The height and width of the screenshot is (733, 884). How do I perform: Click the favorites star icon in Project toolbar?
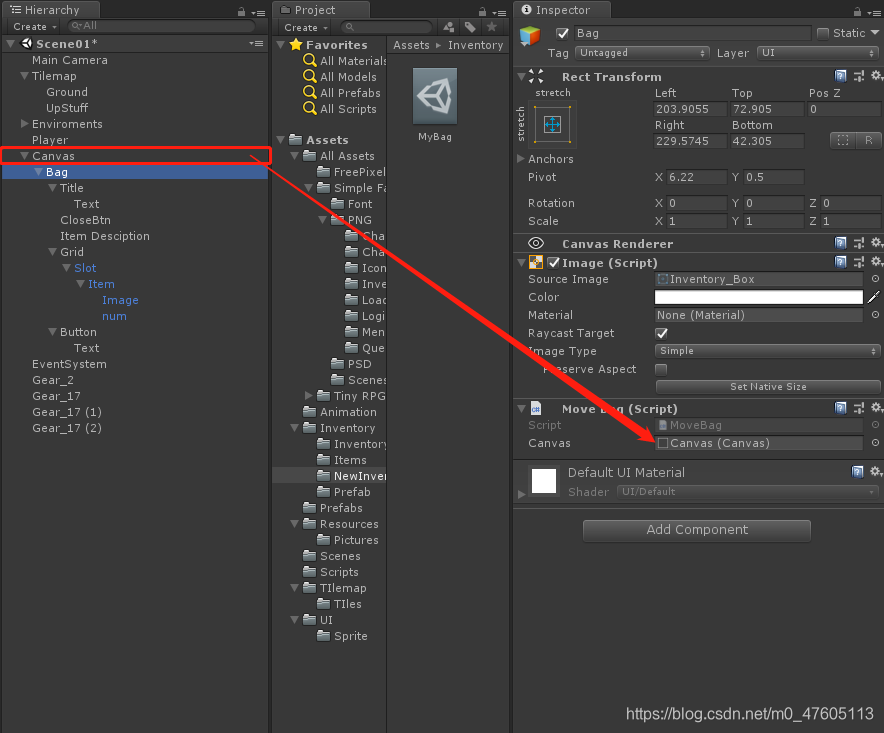(x=492, y=27)
